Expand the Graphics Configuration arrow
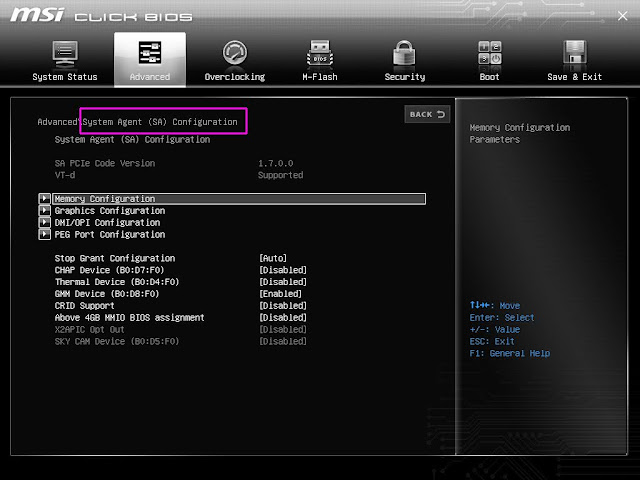 pos(44,211)
